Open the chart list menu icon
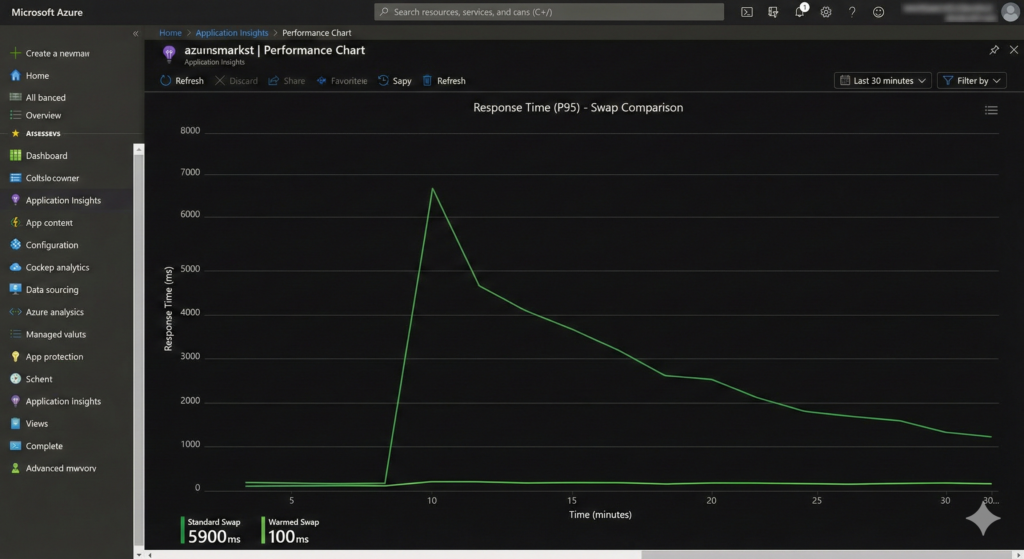Screen dimensions: 1024x559 pos(991,110)
